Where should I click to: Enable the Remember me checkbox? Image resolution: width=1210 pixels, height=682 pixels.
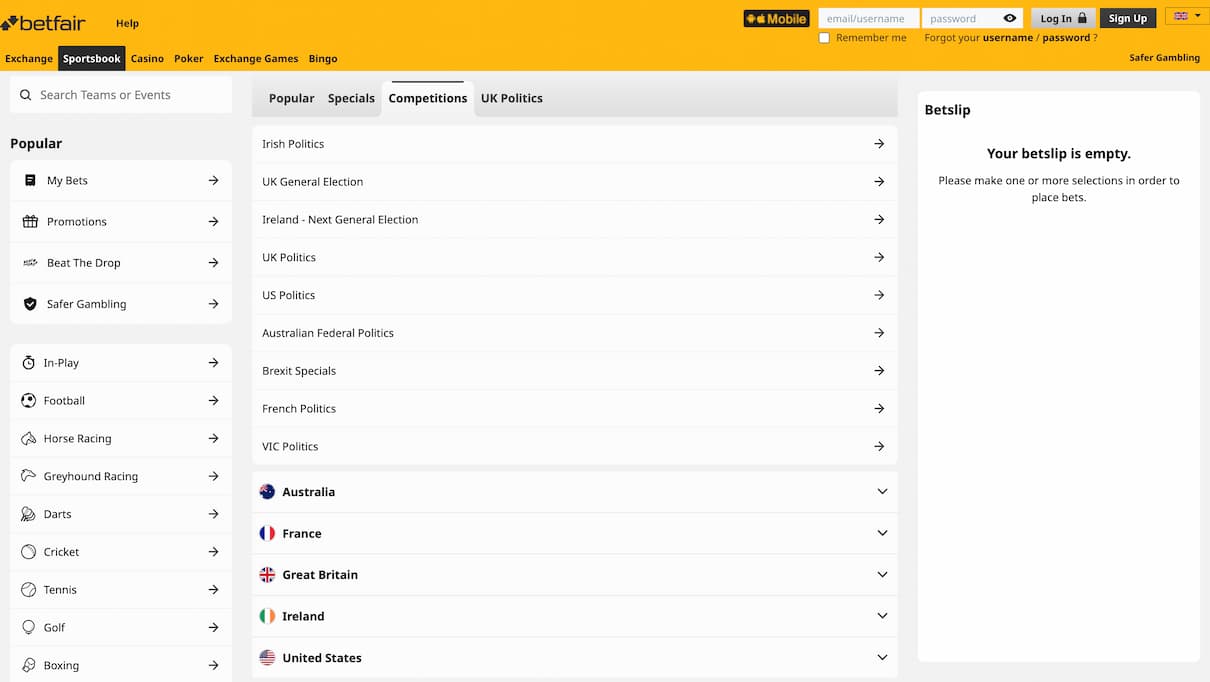[x=824, y=37]
